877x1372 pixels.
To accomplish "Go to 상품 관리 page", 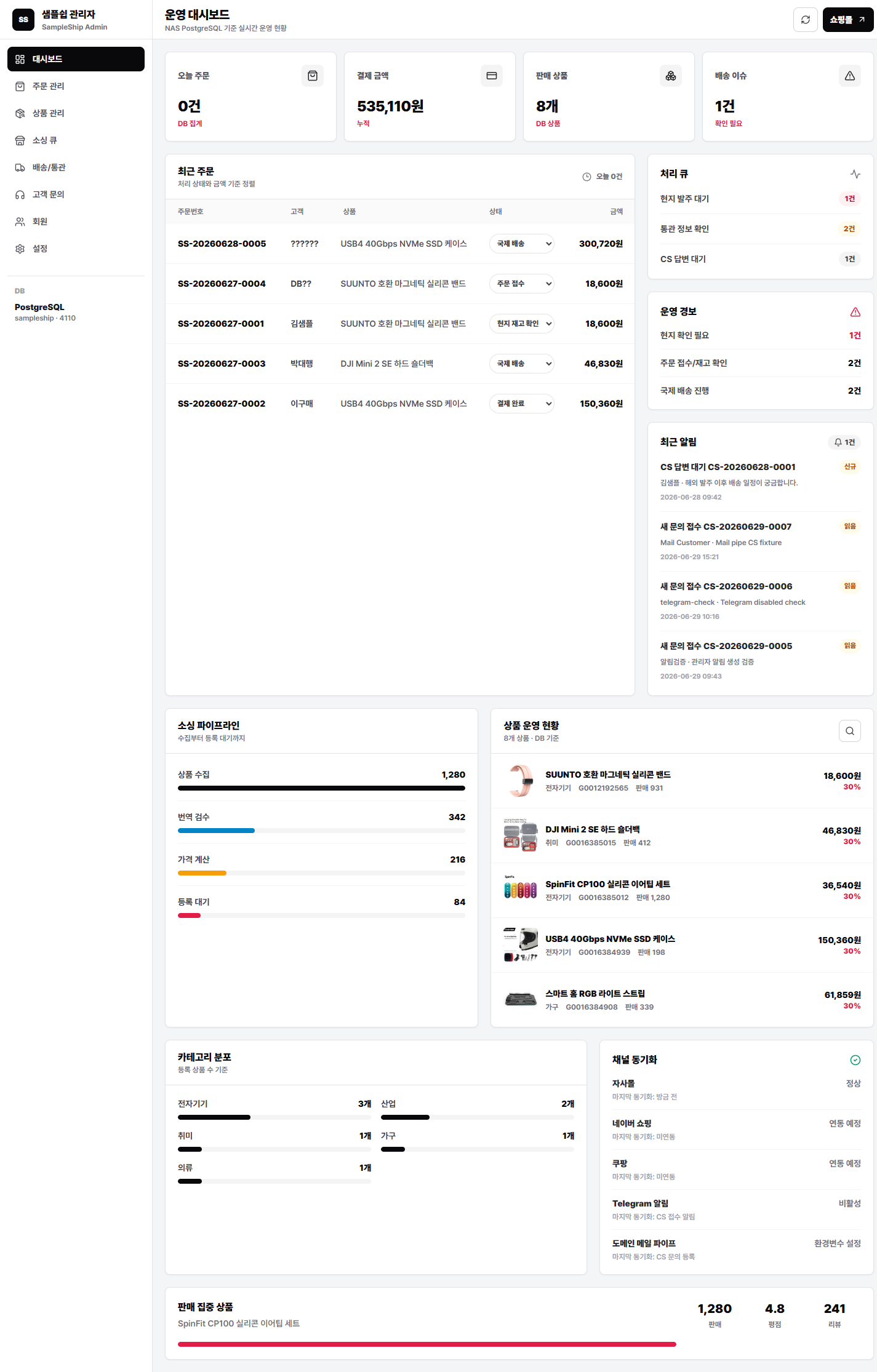I will pos(76,113).
